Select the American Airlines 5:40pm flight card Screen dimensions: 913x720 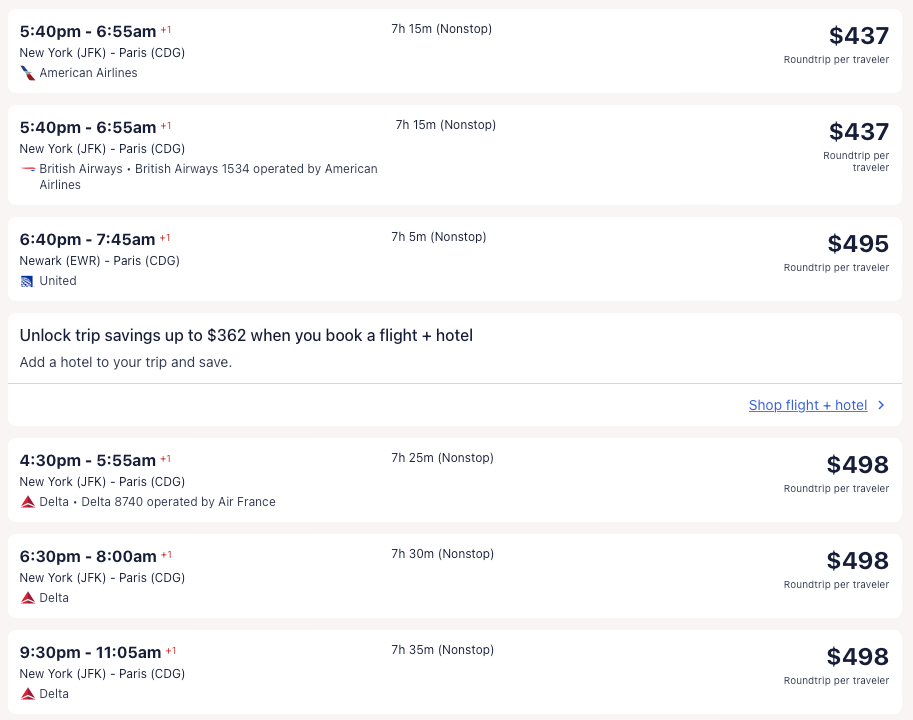(455, 51)
